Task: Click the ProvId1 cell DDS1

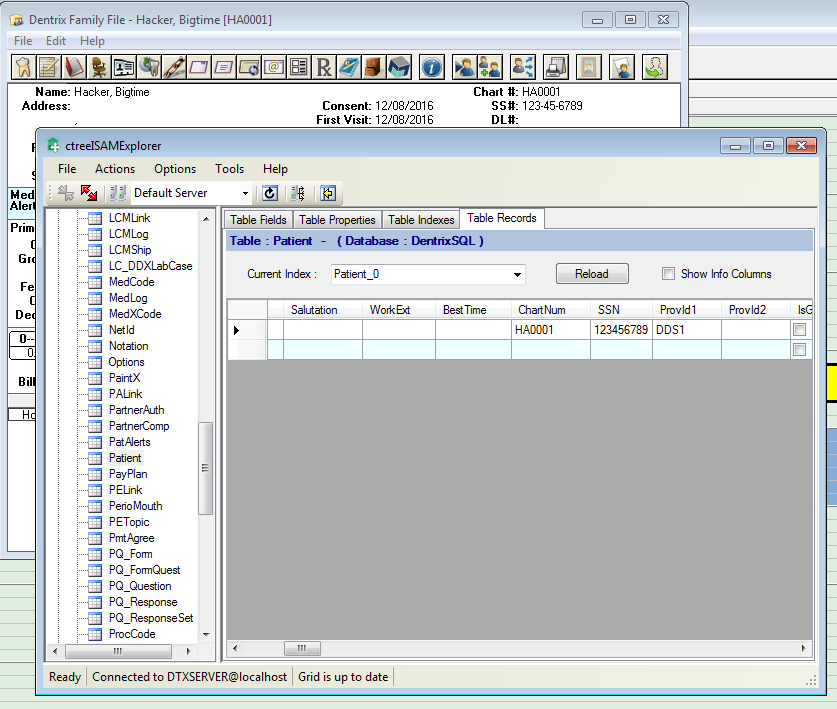Action: pyautogui.click(x=686, y=330)
